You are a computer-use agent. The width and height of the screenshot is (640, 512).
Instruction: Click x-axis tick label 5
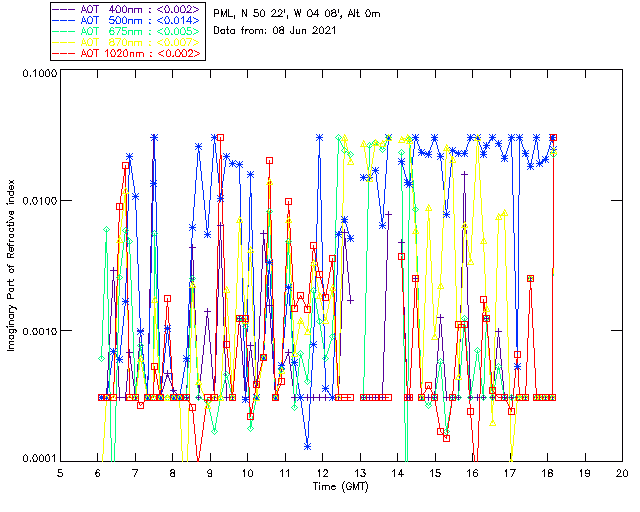60,473
